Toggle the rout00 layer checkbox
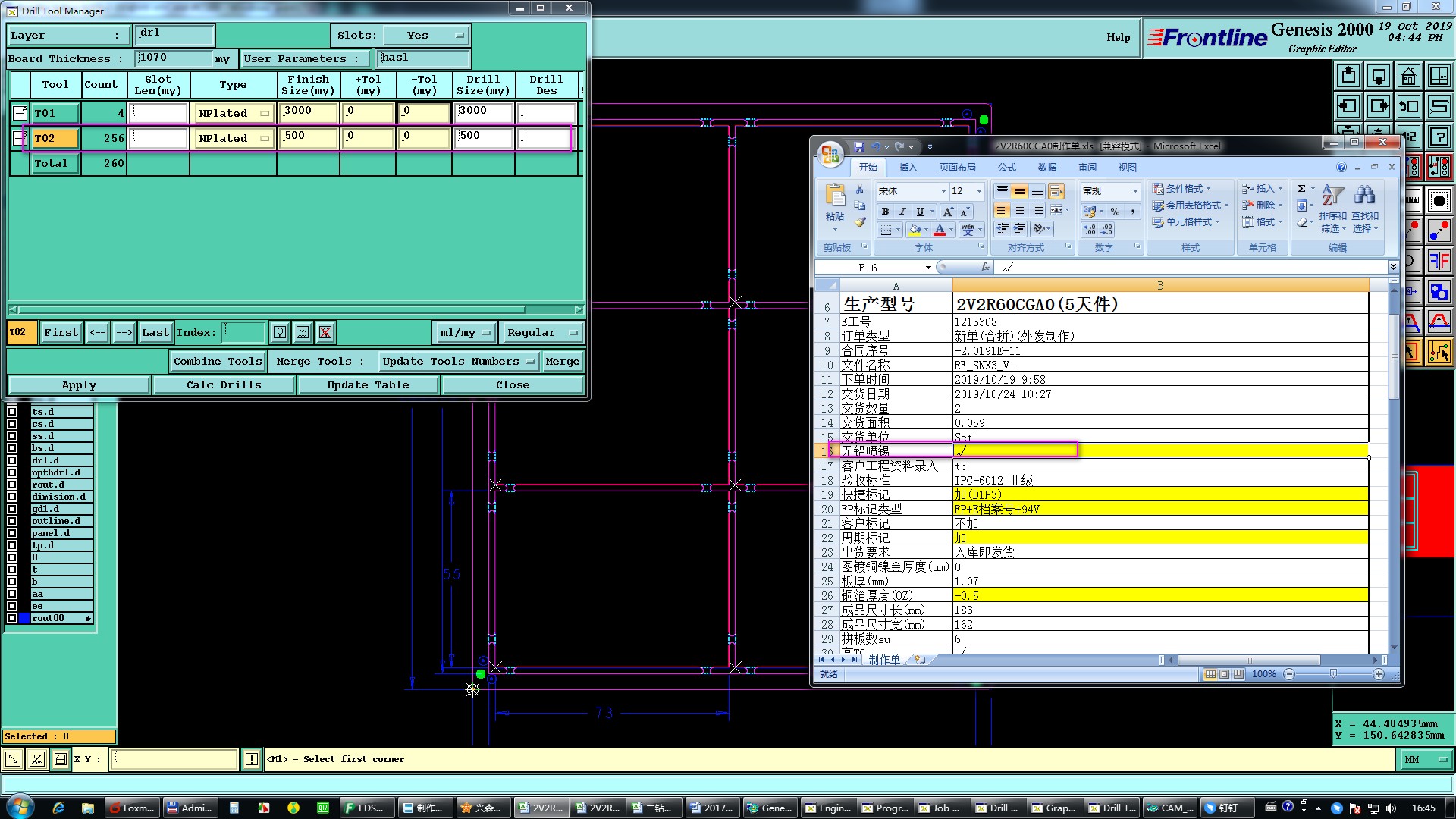Image resolution: width=1456 pixels, height=819 pixels. (12, 618)
